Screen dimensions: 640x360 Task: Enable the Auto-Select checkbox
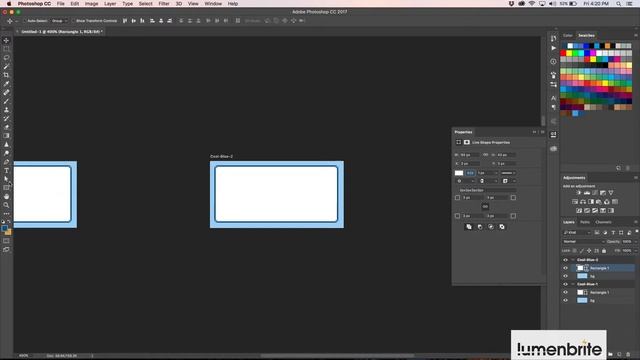(x=24, y=21)
